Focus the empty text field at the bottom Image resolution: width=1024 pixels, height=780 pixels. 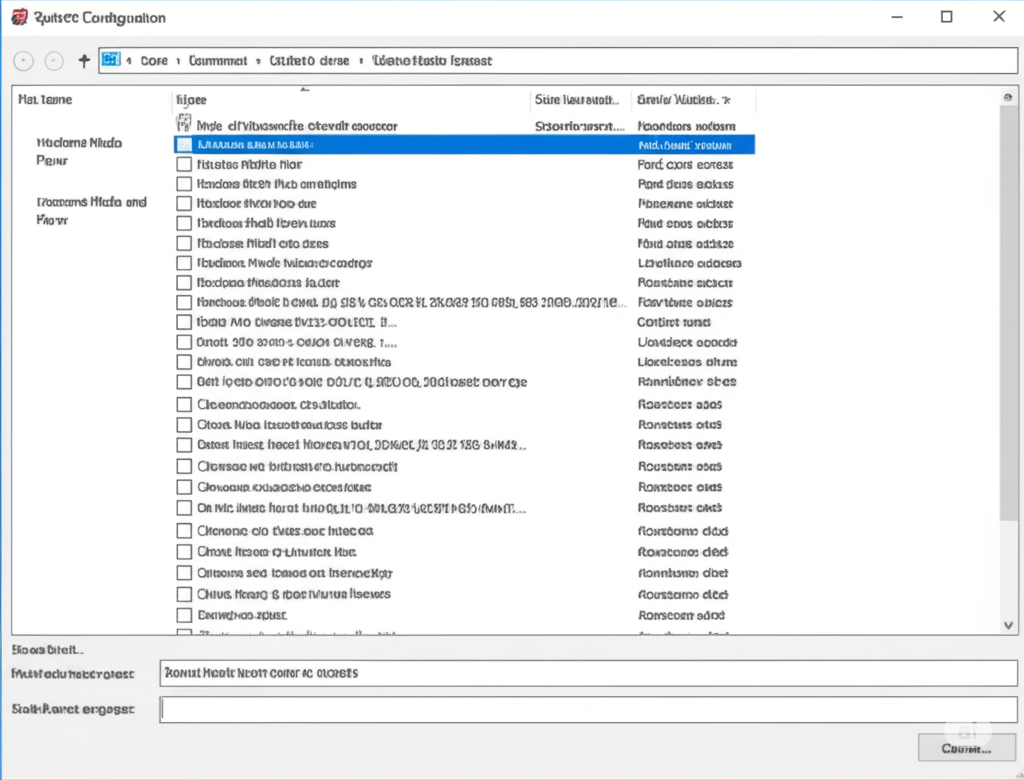pos(588,709)
